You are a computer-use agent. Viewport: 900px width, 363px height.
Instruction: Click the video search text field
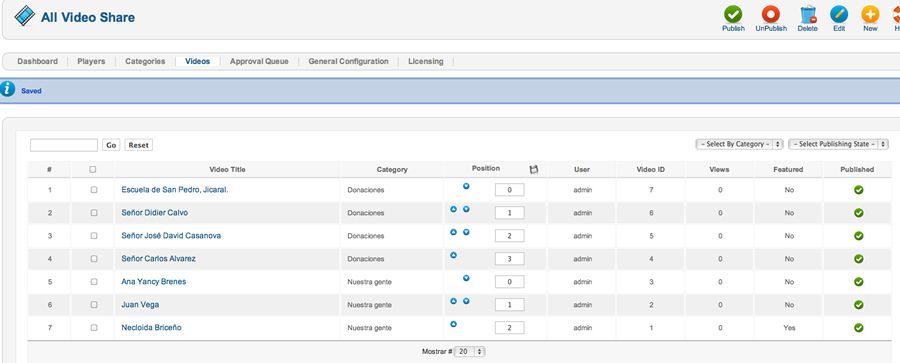click(64, 145)
